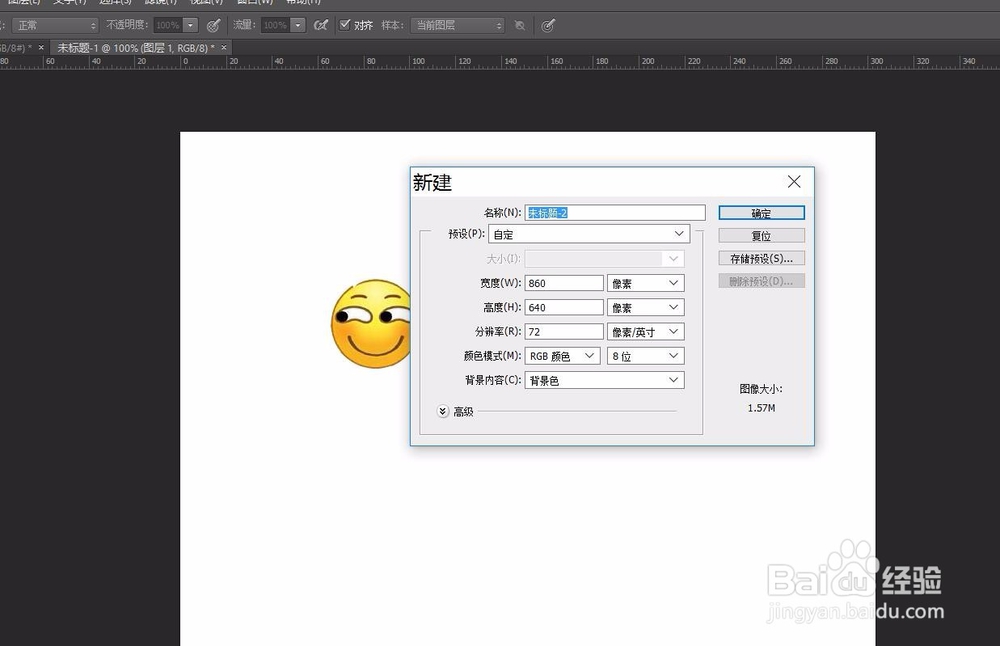Viewport: 1000px width, 646px height.
Task: Open the 流量 slider arrow
Action: coord(298,26)
